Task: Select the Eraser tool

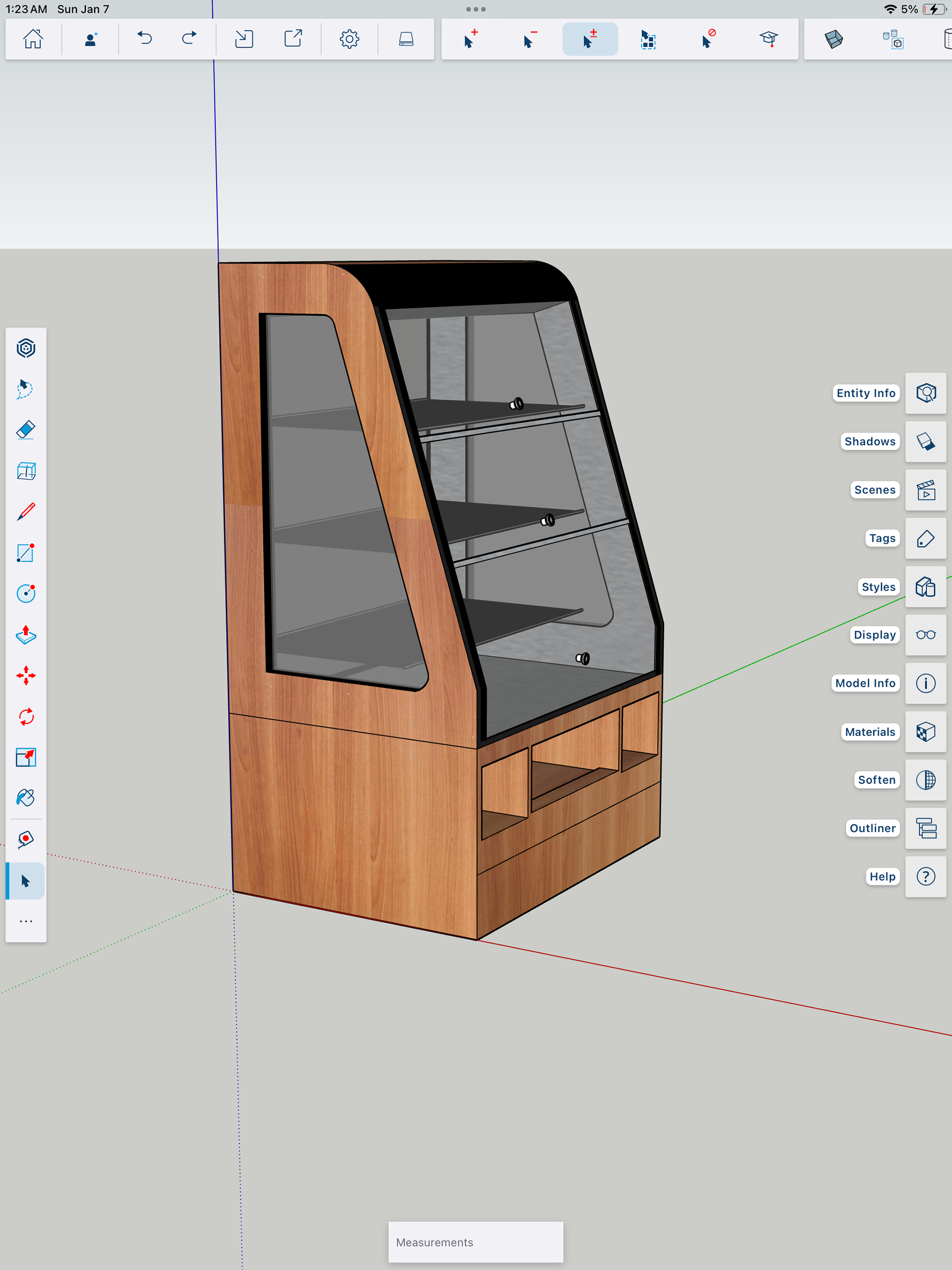Action: tap(26, 429)
